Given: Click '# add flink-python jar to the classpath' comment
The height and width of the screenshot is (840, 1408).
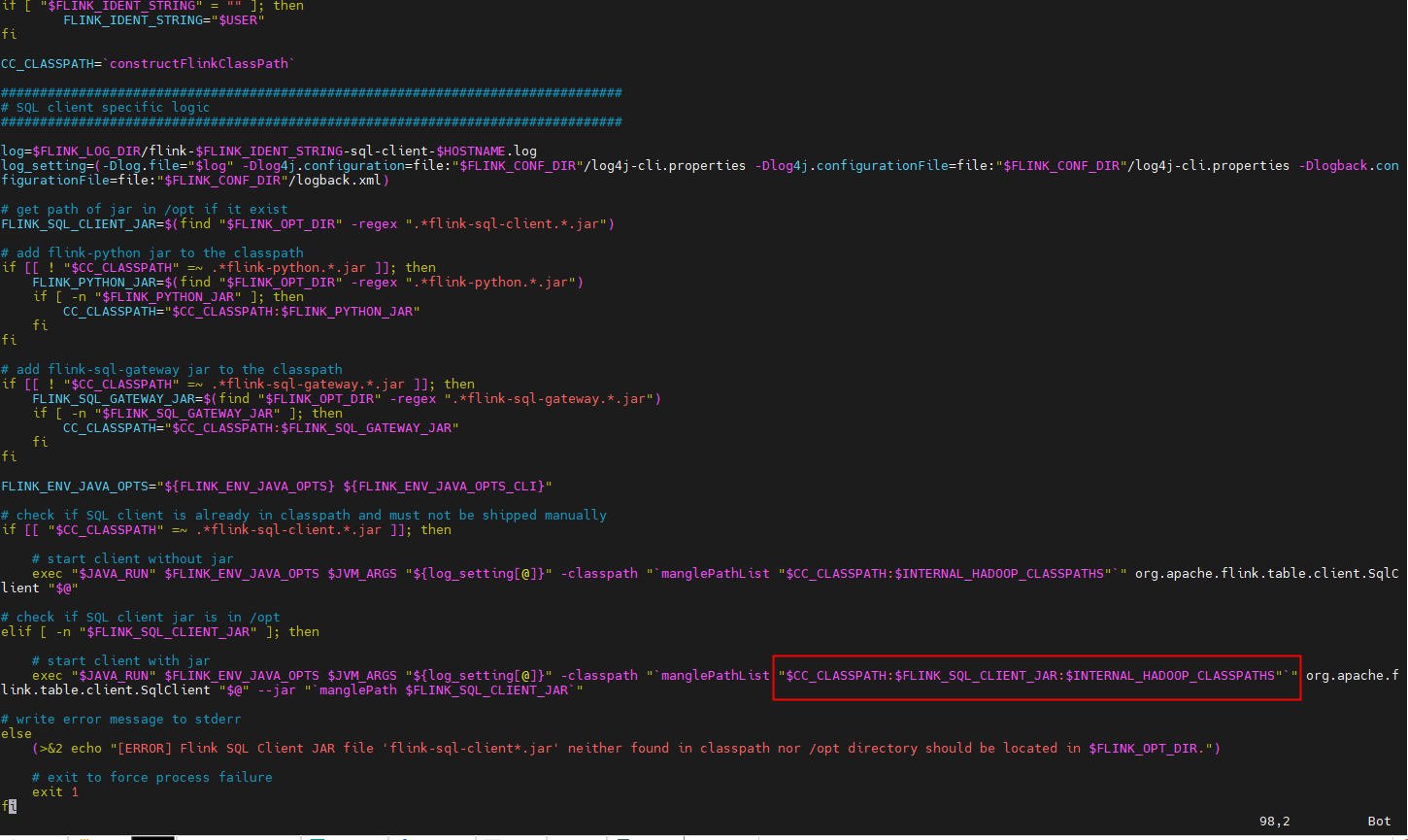Looking at the screenshot, I should click(x=151, y=252).
